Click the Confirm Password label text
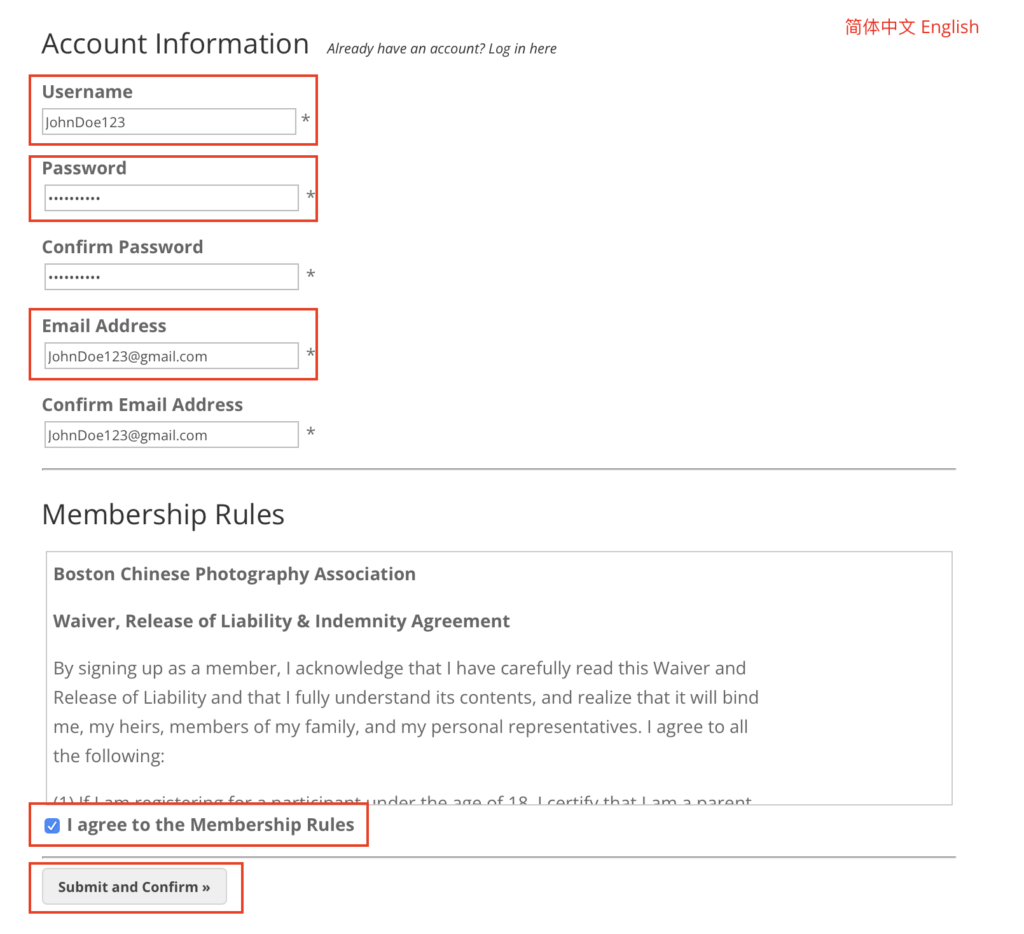 [x=122, y=247]
